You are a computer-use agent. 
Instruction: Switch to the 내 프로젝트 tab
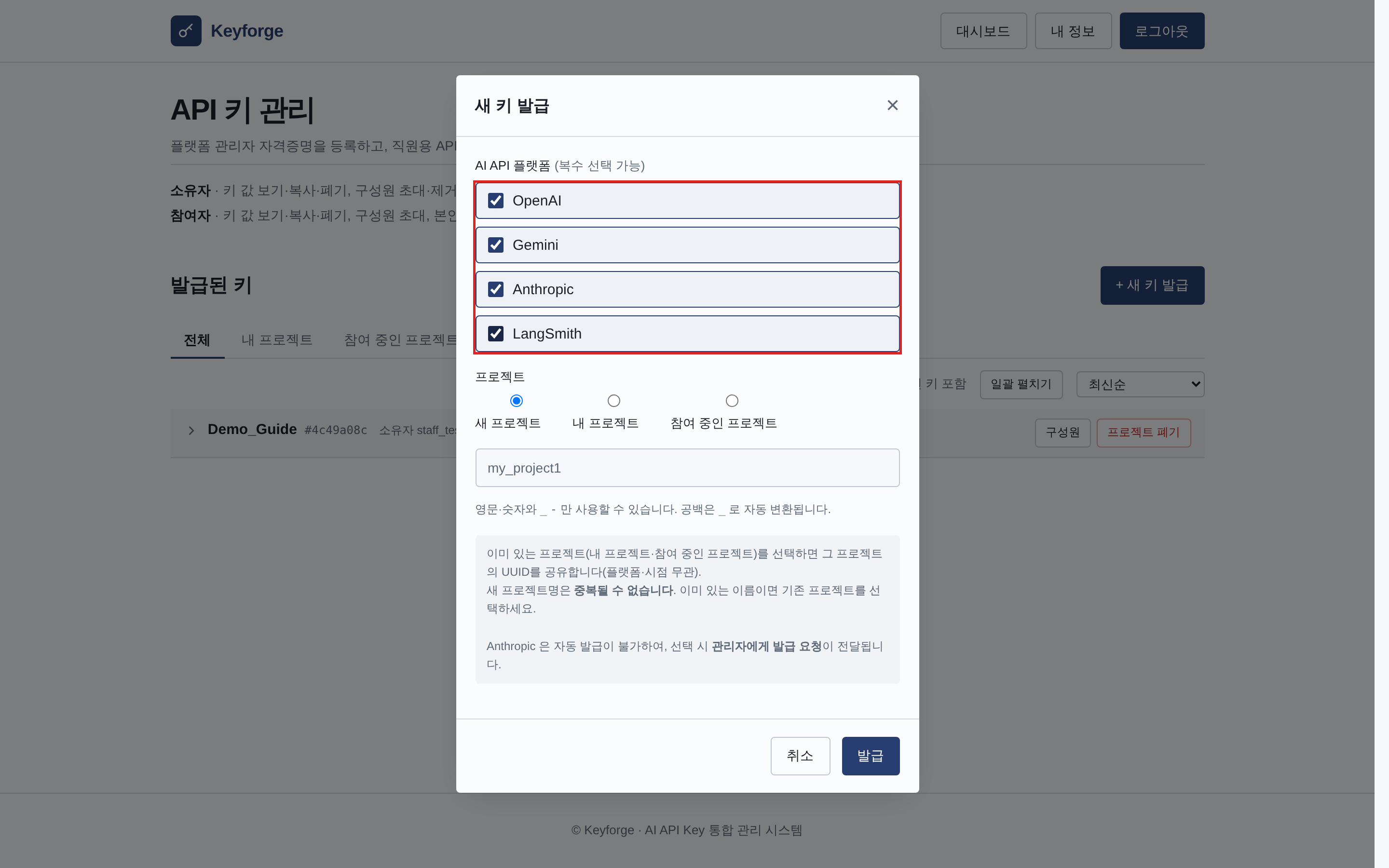pyautogui.click(x=277, y=340)
